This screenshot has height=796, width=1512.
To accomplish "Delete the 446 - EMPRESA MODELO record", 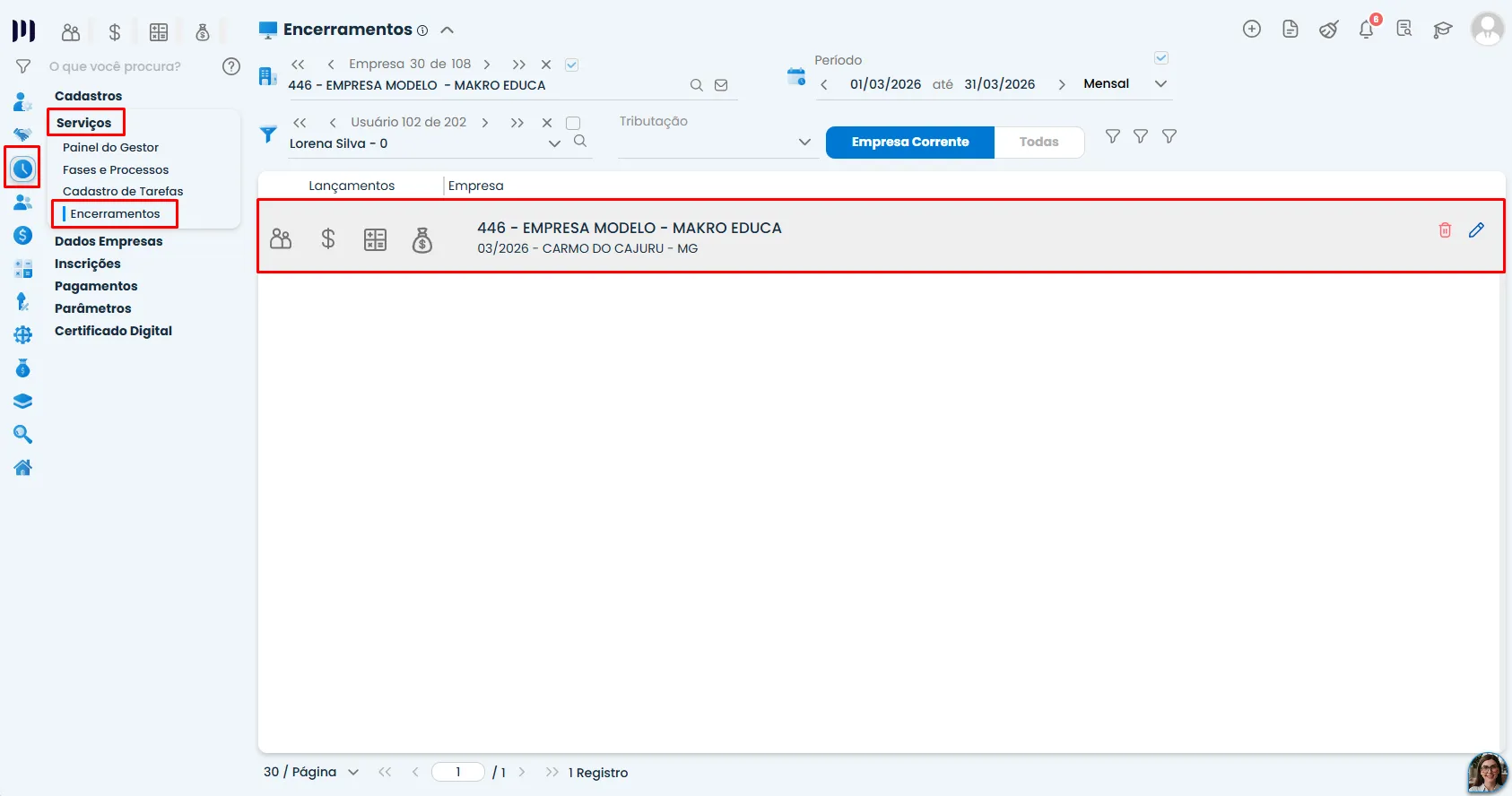I will pyautogui.click(x=1445, y=230).
